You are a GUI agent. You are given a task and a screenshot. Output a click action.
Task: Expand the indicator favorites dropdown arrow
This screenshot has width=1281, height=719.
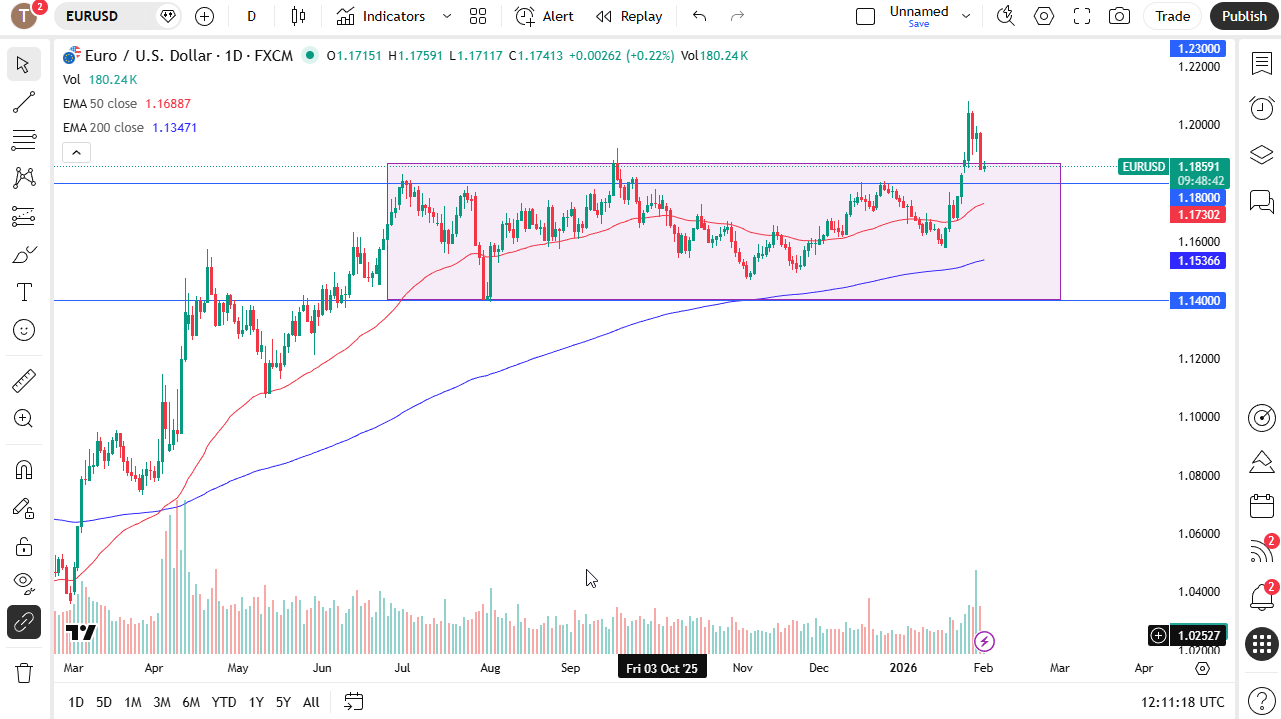tap(447, 16)
